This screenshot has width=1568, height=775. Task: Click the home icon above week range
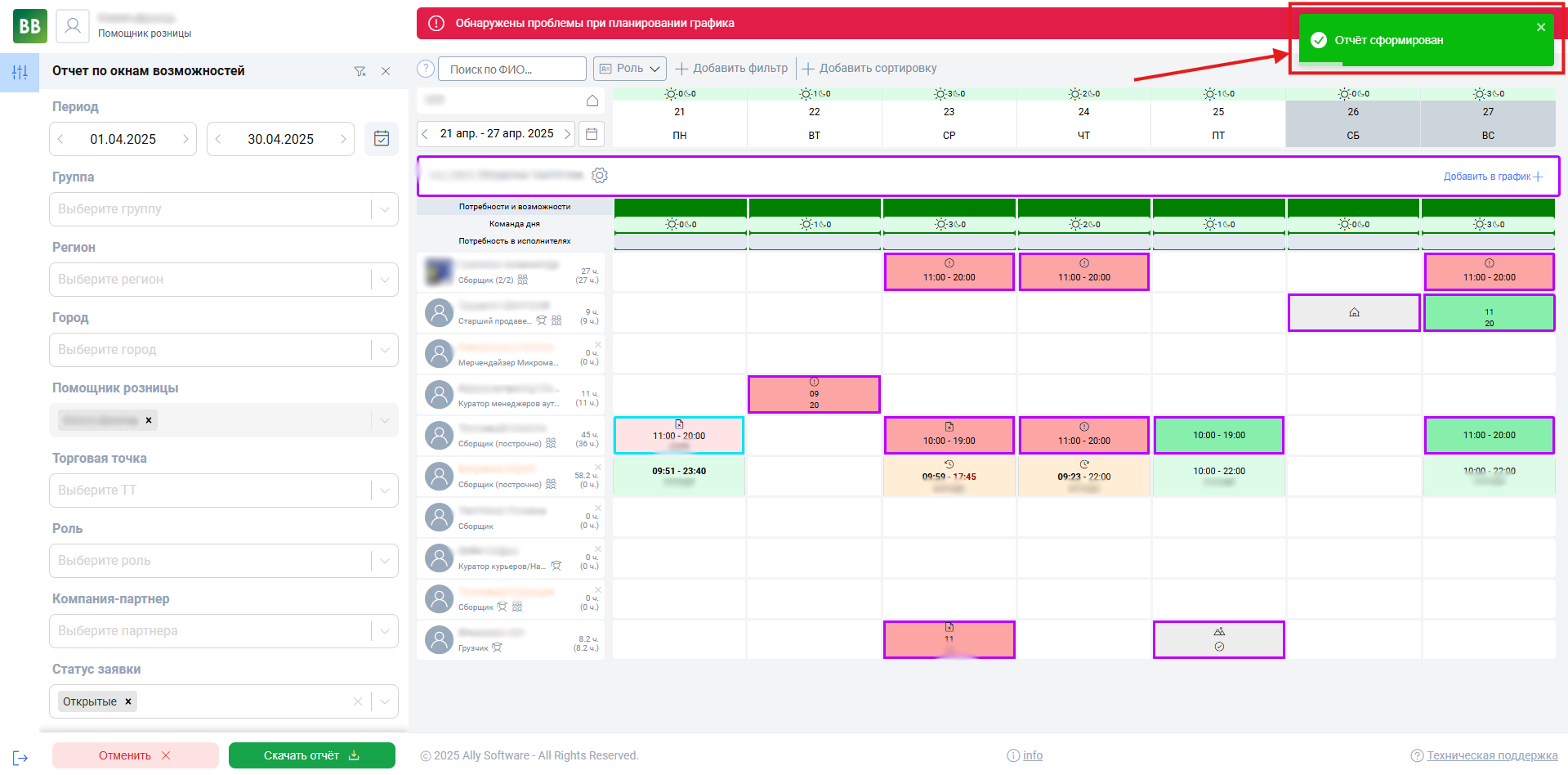click(x=592, y=101)
